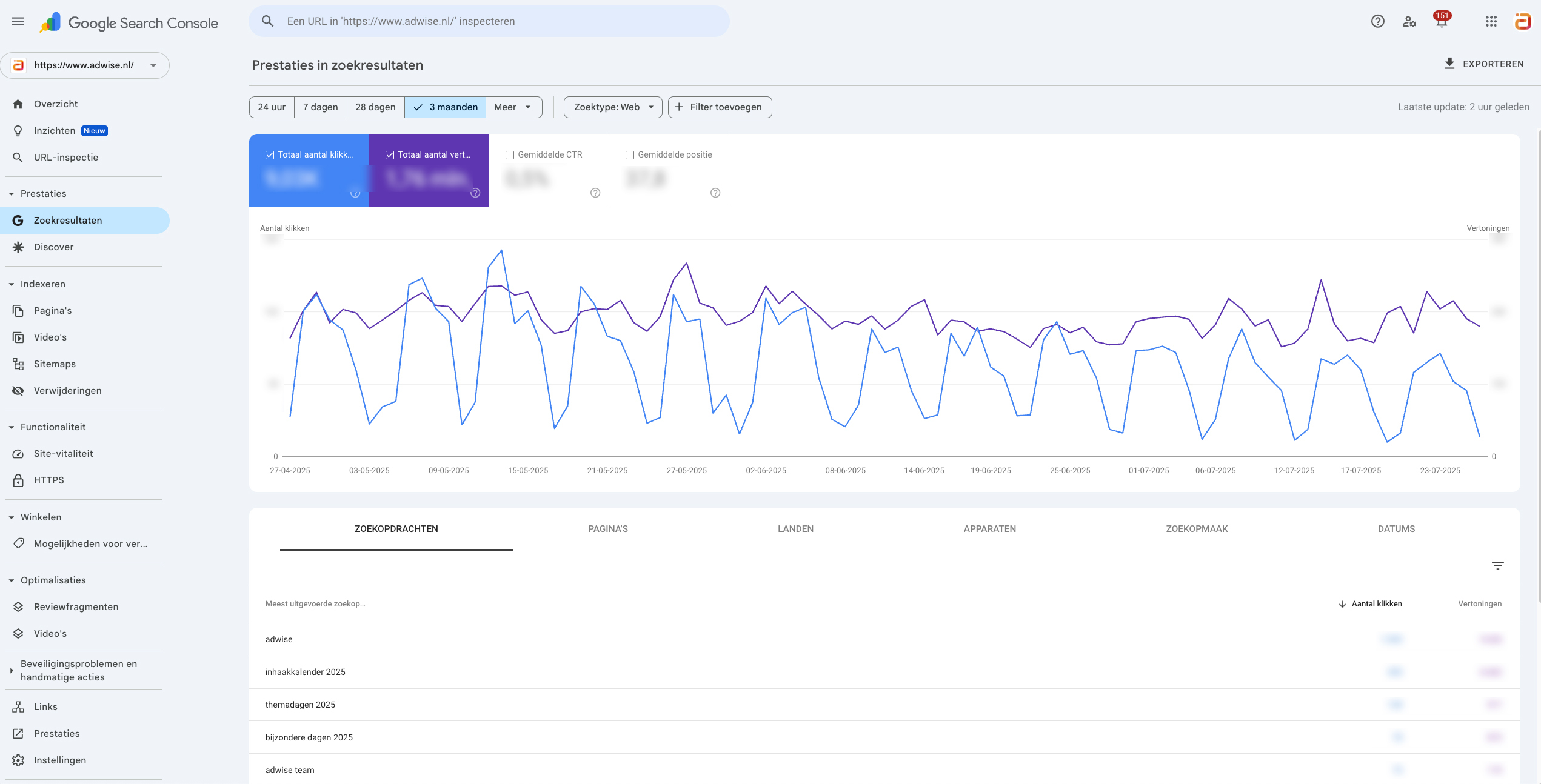Collapse the Prestaties sidebar section

coord(12,194)
